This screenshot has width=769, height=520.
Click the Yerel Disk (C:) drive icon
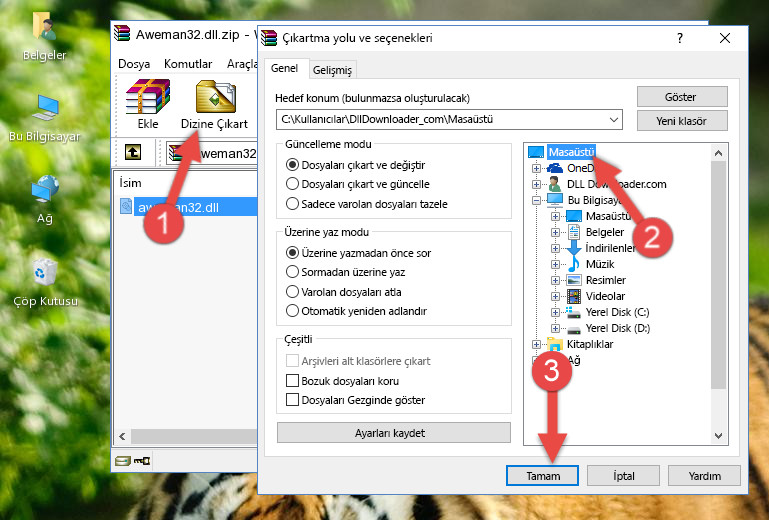pos(573,312)
